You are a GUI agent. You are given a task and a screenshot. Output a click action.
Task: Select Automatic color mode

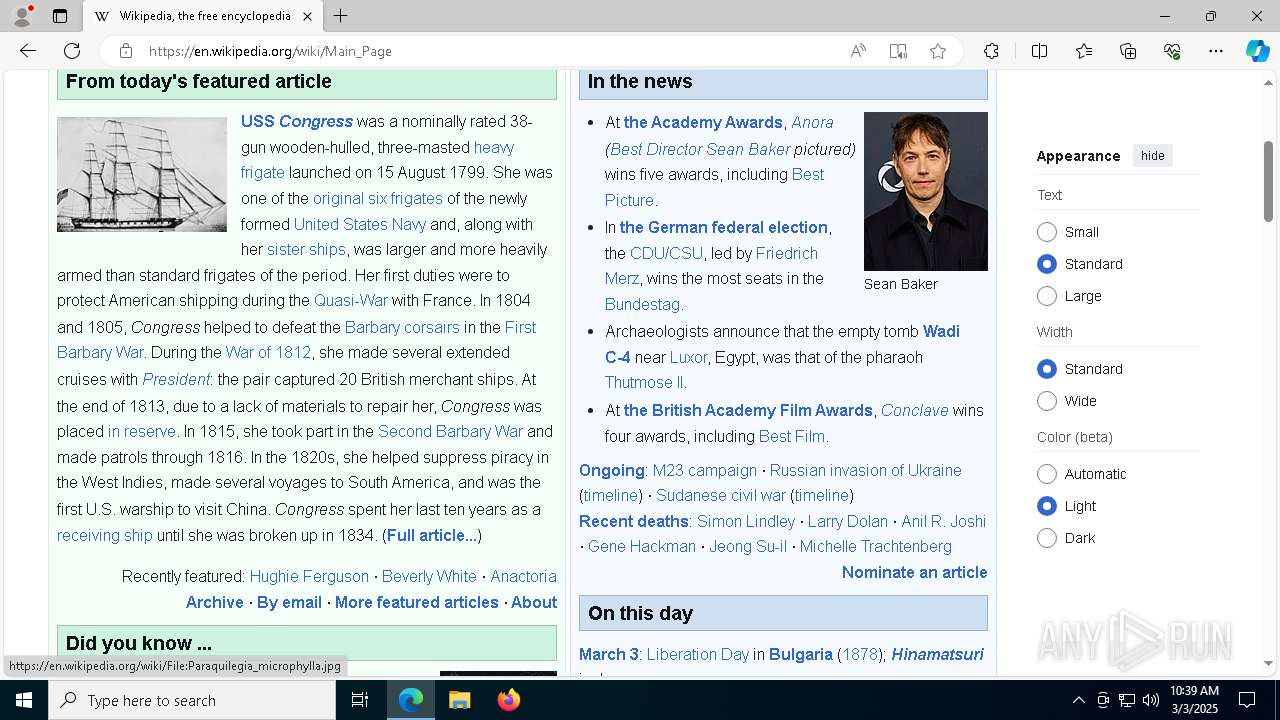(x=1047, y=474)
